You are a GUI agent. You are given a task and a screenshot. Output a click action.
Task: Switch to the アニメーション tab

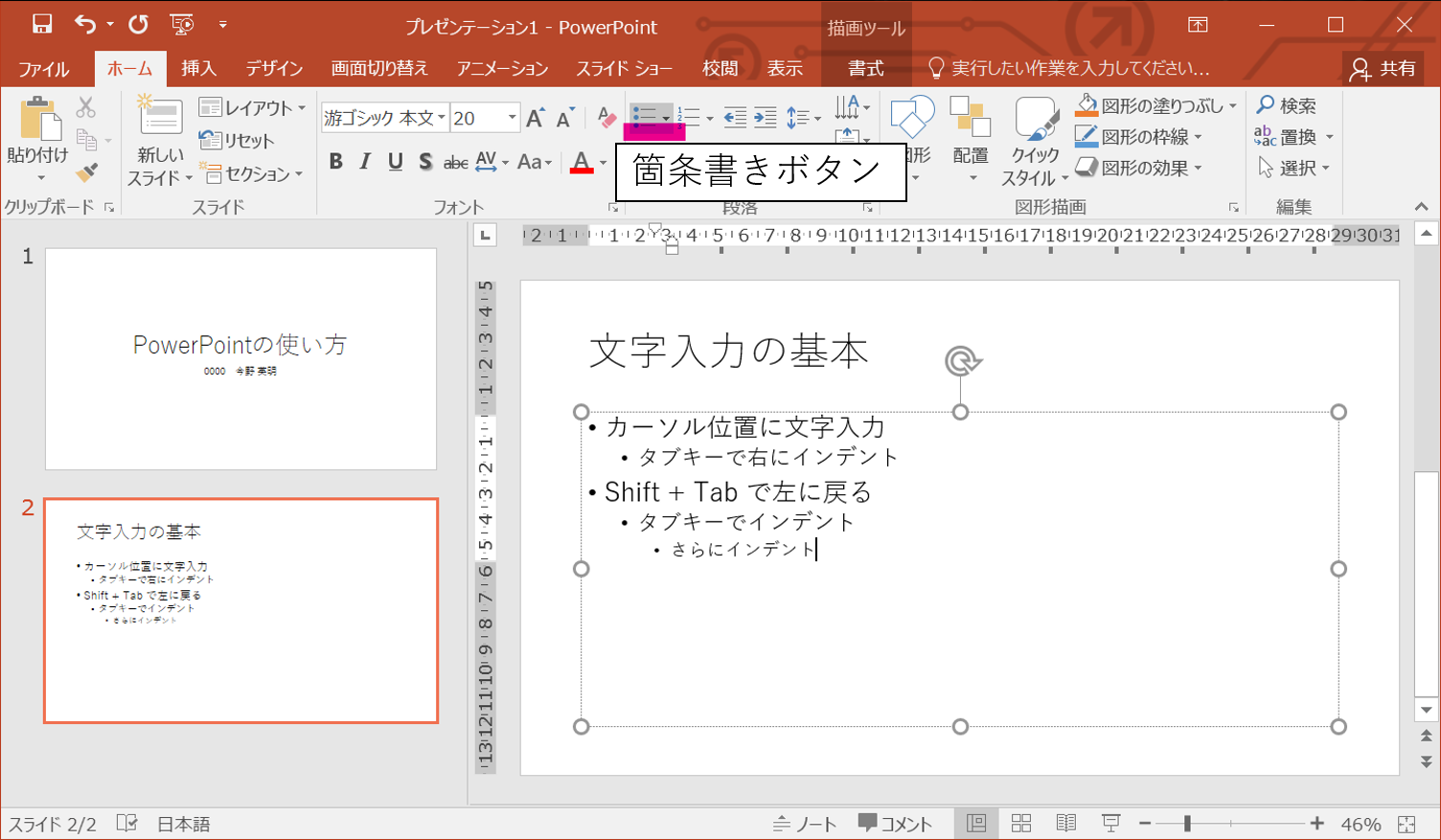point(502,68)
